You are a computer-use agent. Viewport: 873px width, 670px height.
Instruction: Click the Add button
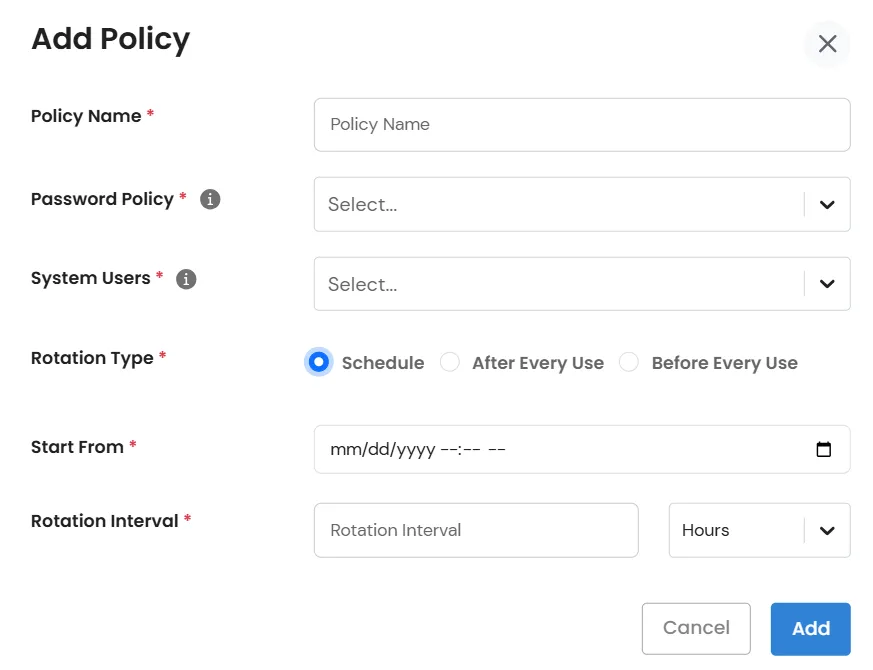tap(811, 628)
